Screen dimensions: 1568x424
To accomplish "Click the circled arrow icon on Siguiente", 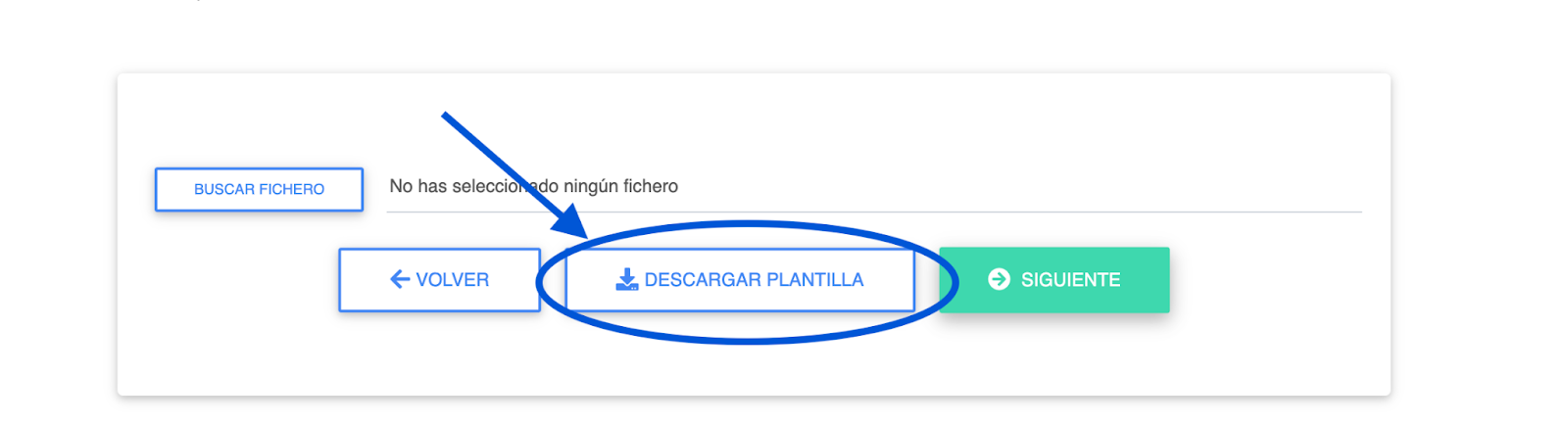I will pos(999,279).
